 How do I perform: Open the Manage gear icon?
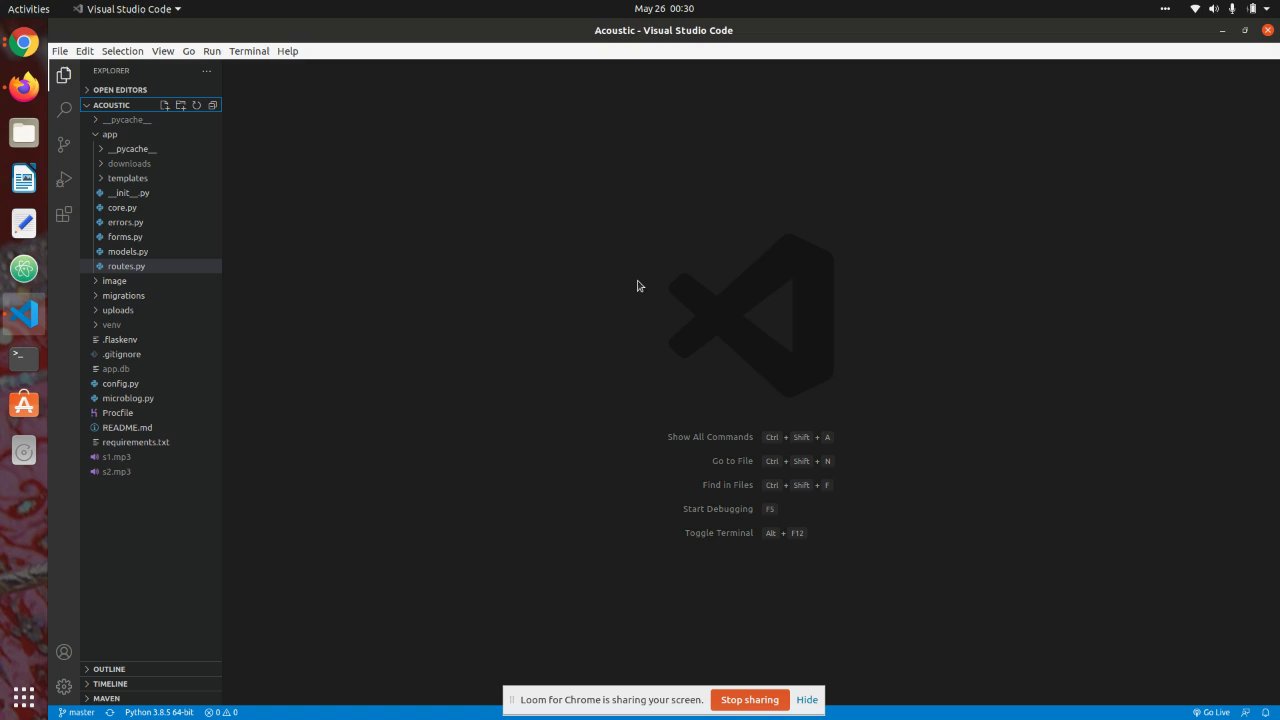pos(64,687)
